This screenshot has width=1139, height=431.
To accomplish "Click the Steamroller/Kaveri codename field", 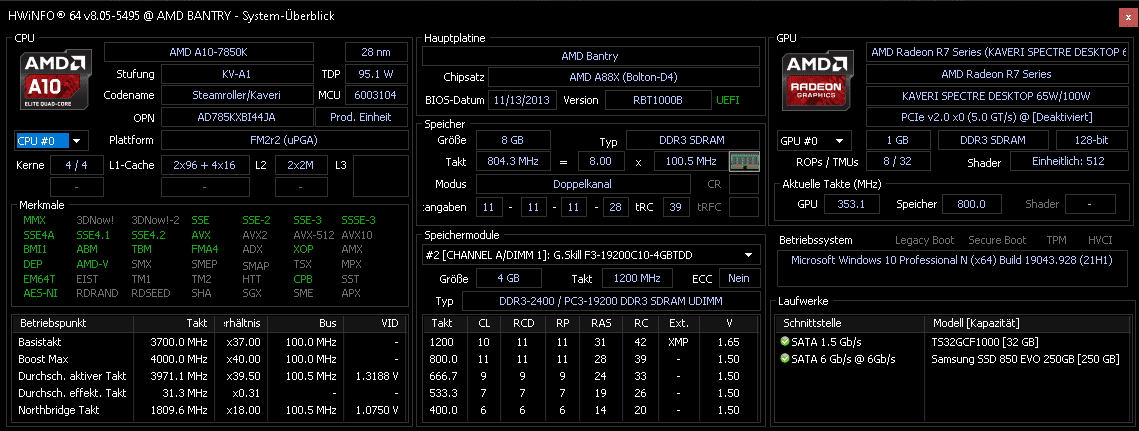I will (237, 95).
